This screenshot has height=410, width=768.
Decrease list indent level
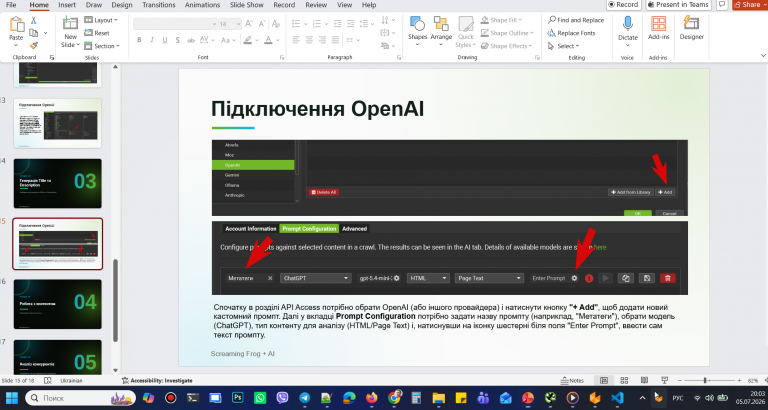337,24
